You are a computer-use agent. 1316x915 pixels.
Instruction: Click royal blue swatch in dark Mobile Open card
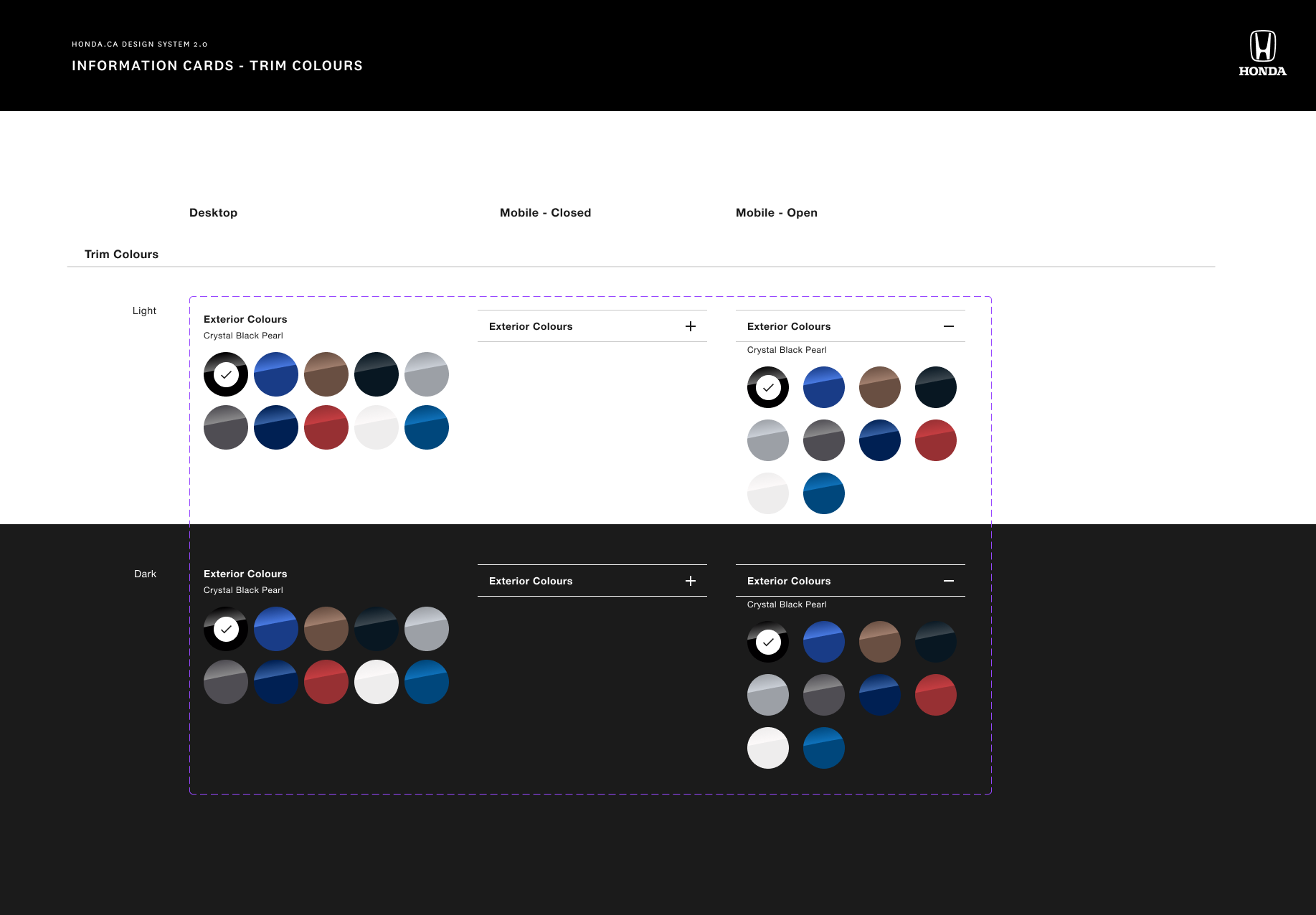[824, 642]
